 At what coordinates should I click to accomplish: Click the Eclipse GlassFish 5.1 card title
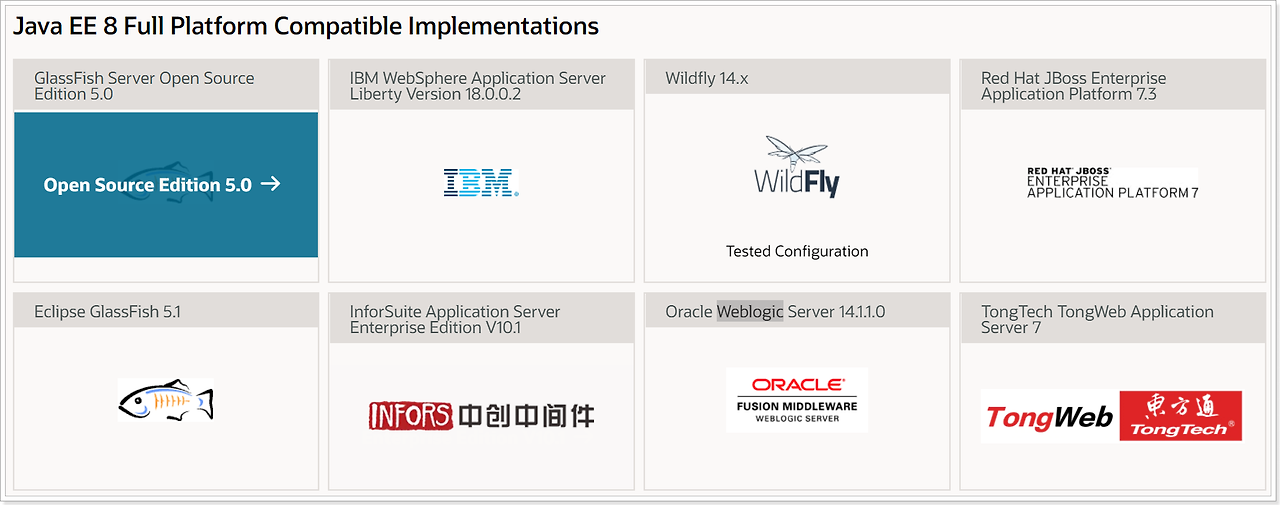[108, 312]
